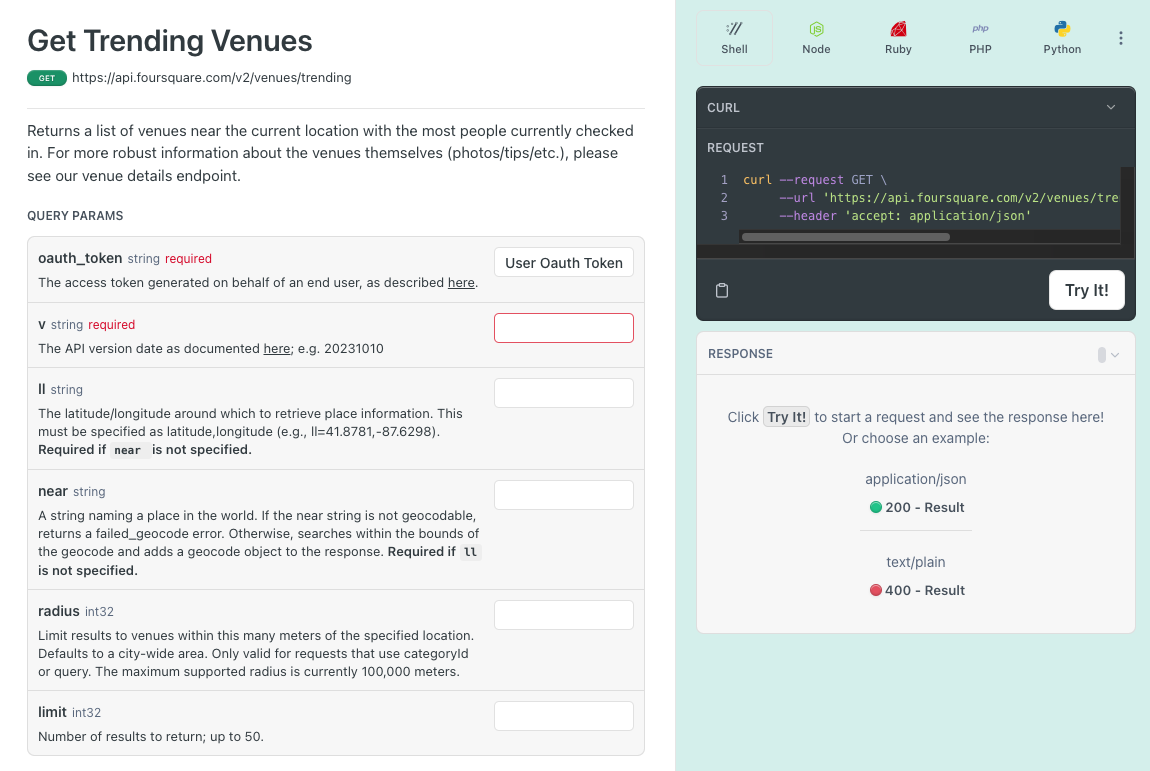Image resolution: width=1150 pixels, height=771 pixels.
Task: Click the User Oauth Token field
Action: 563,263
